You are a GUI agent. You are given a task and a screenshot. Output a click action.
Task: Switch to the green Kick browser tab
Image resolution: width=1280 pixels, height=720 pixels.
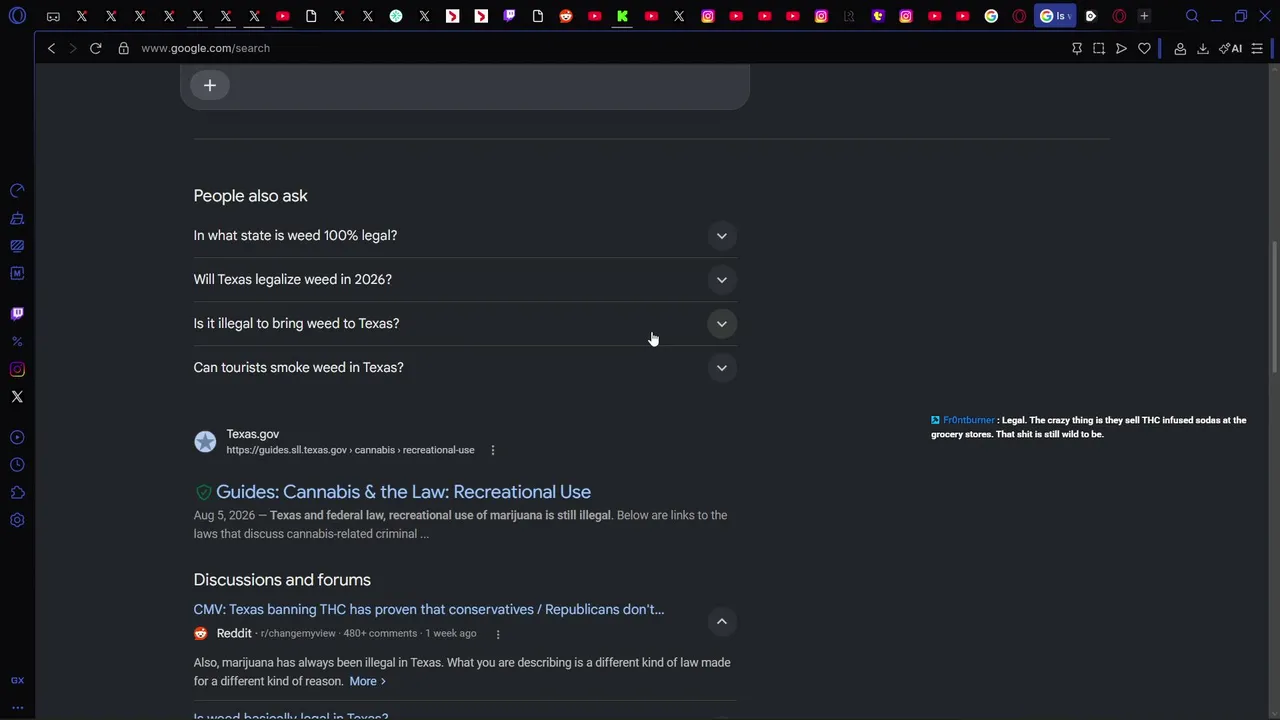pyautogui.click(x=622, y=16)
